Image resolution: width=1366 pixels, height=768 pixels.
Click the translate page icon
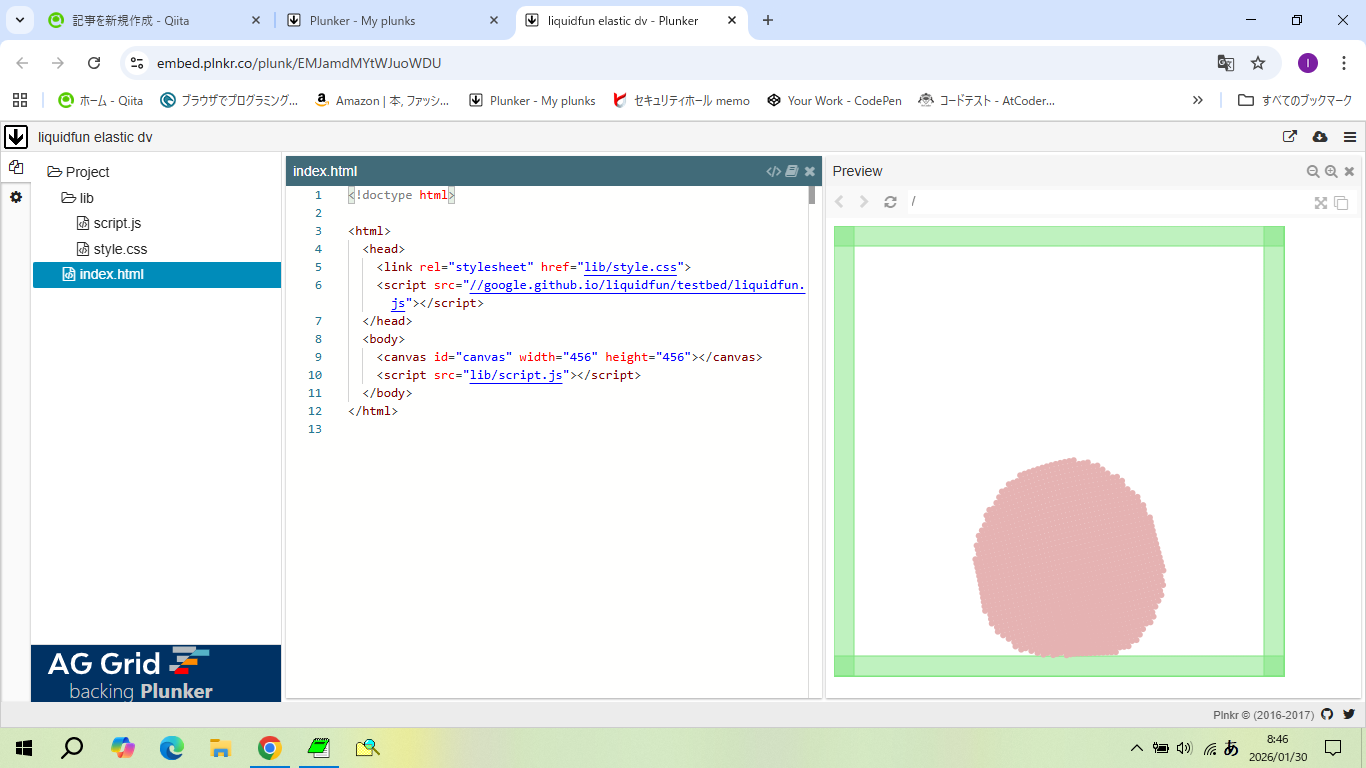(1225, 63)
